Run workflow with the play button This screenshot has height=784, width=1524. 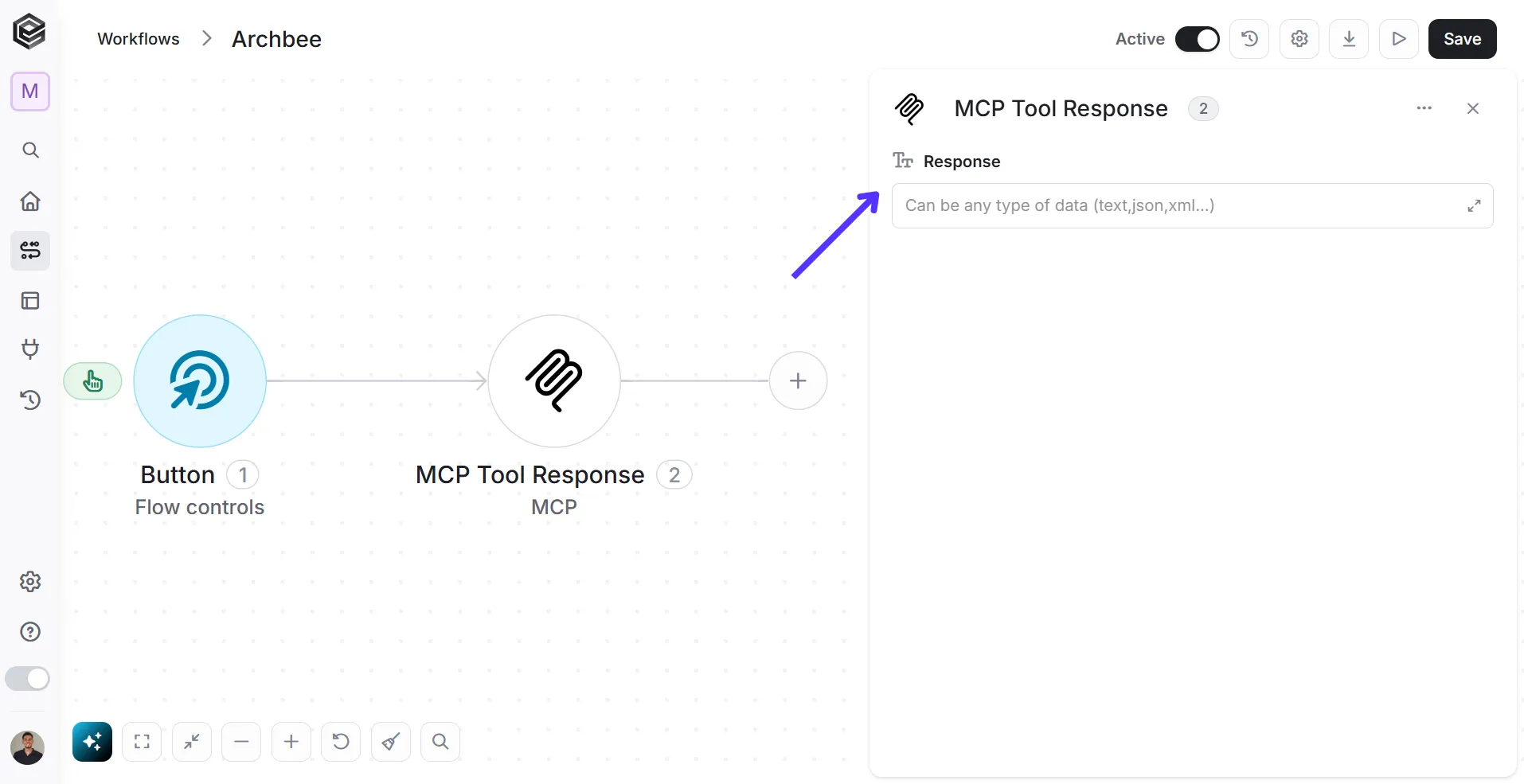point(1399,39)
